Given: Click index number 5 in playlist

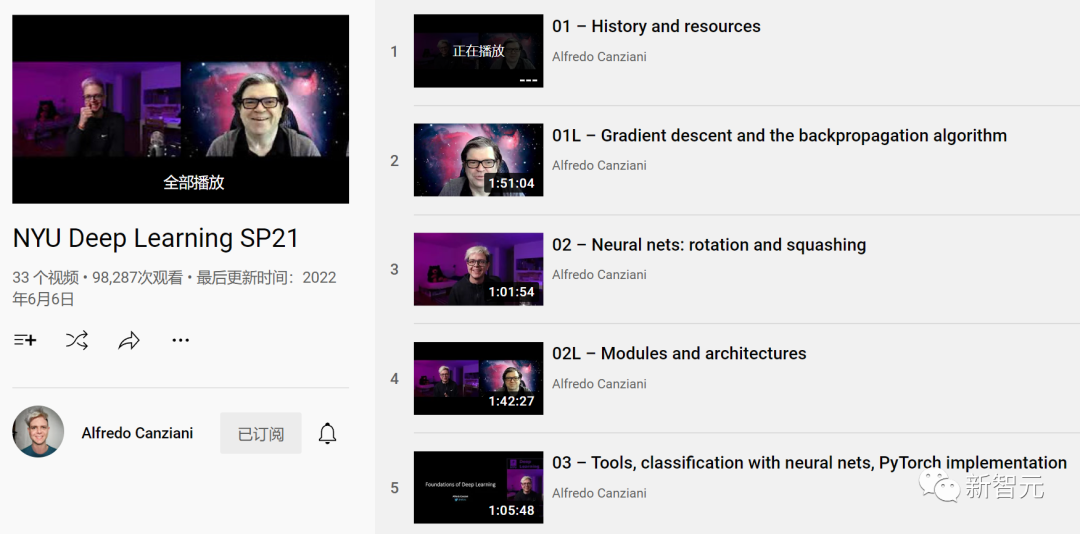Looking at the screenshot, I should 394,488.
